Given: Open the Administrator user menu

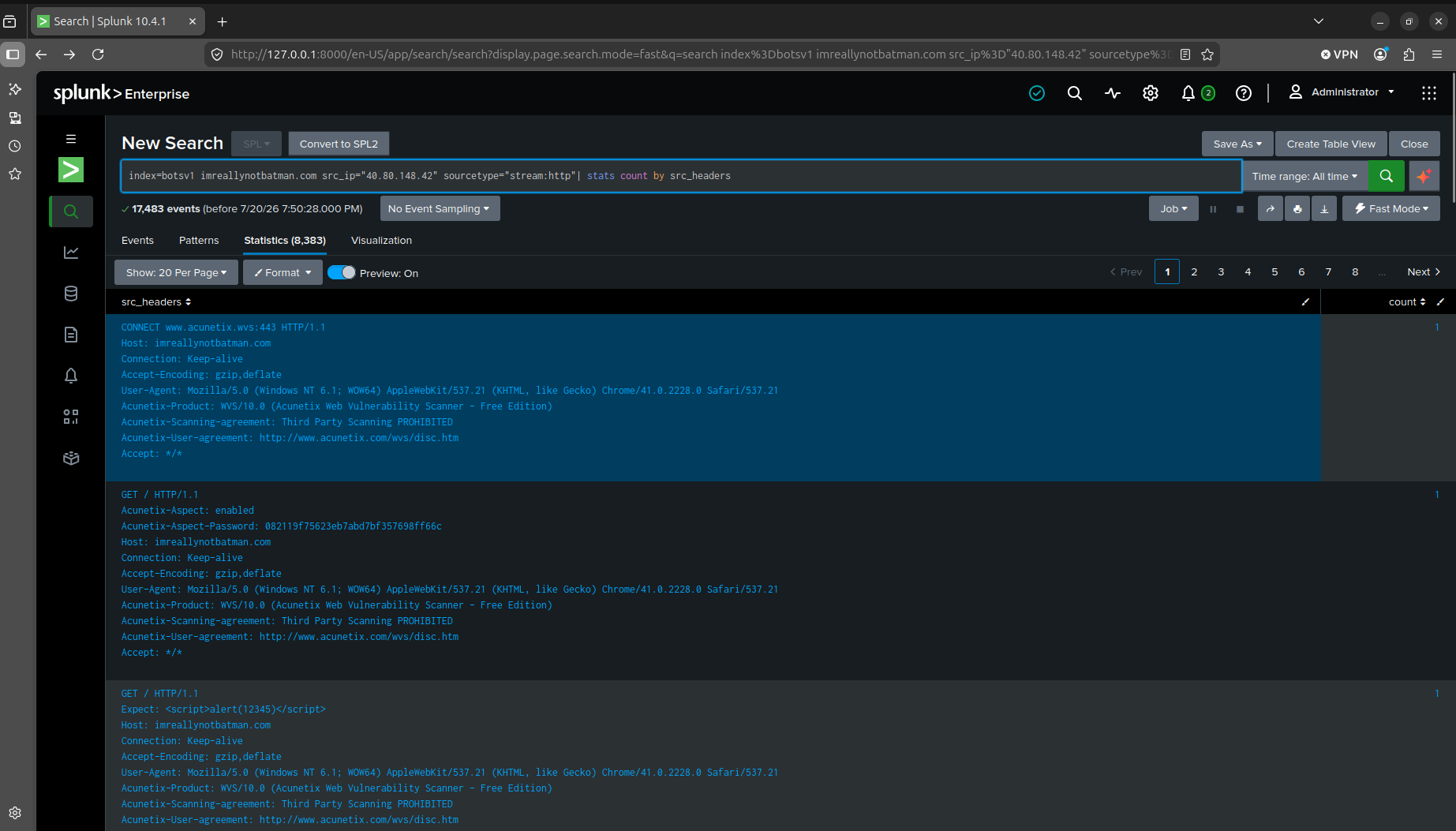Looking at the screenshot, I should [1342, 92].
